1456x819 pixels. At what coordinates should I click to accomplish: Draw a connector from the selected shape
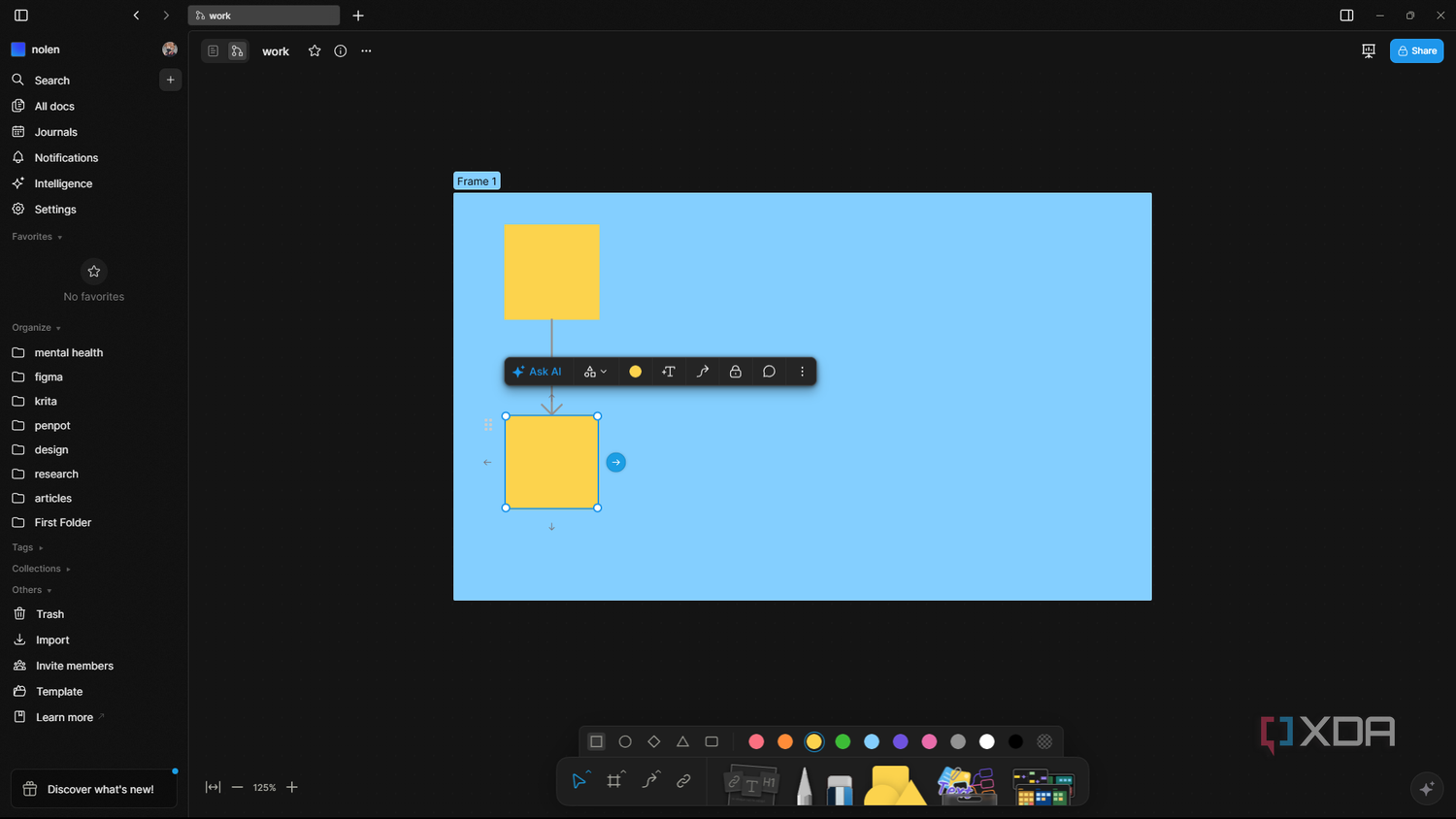703,372
